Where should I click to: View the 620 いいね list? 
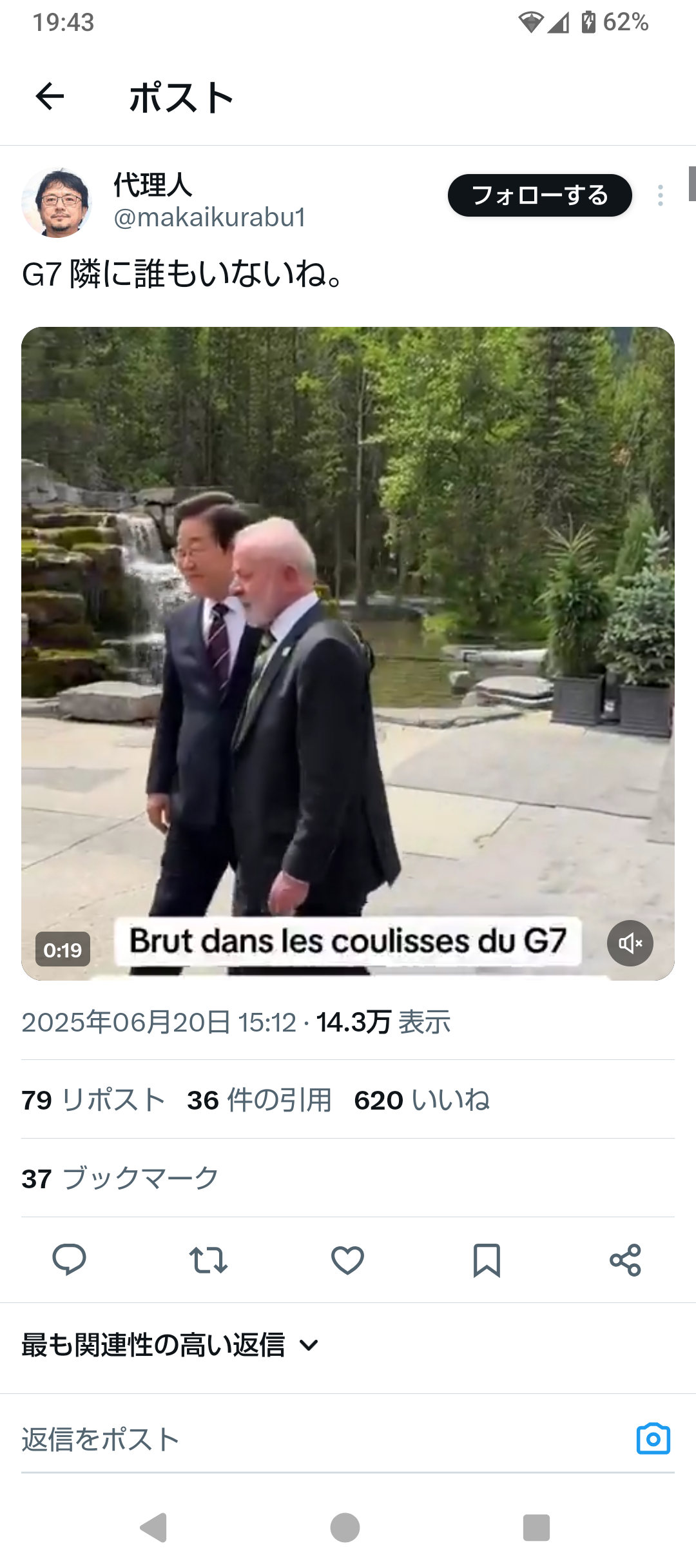tap(422, 1100)
